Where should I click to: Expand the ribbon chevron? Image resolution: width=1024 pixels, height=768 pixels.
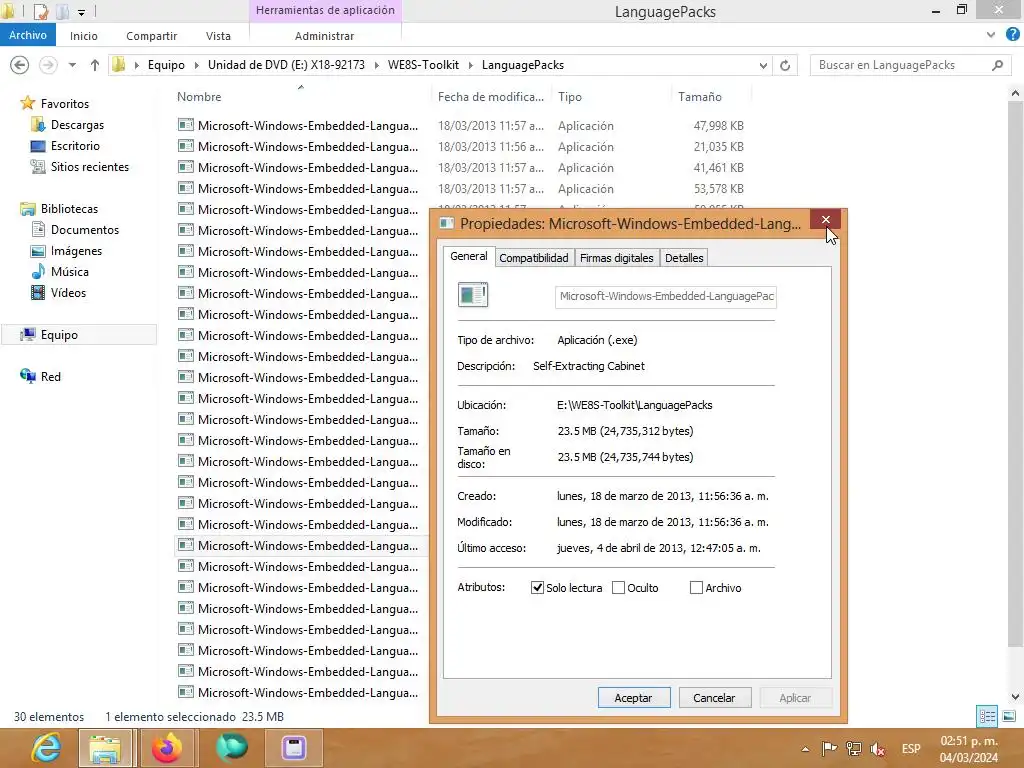(x=991, y=35)
